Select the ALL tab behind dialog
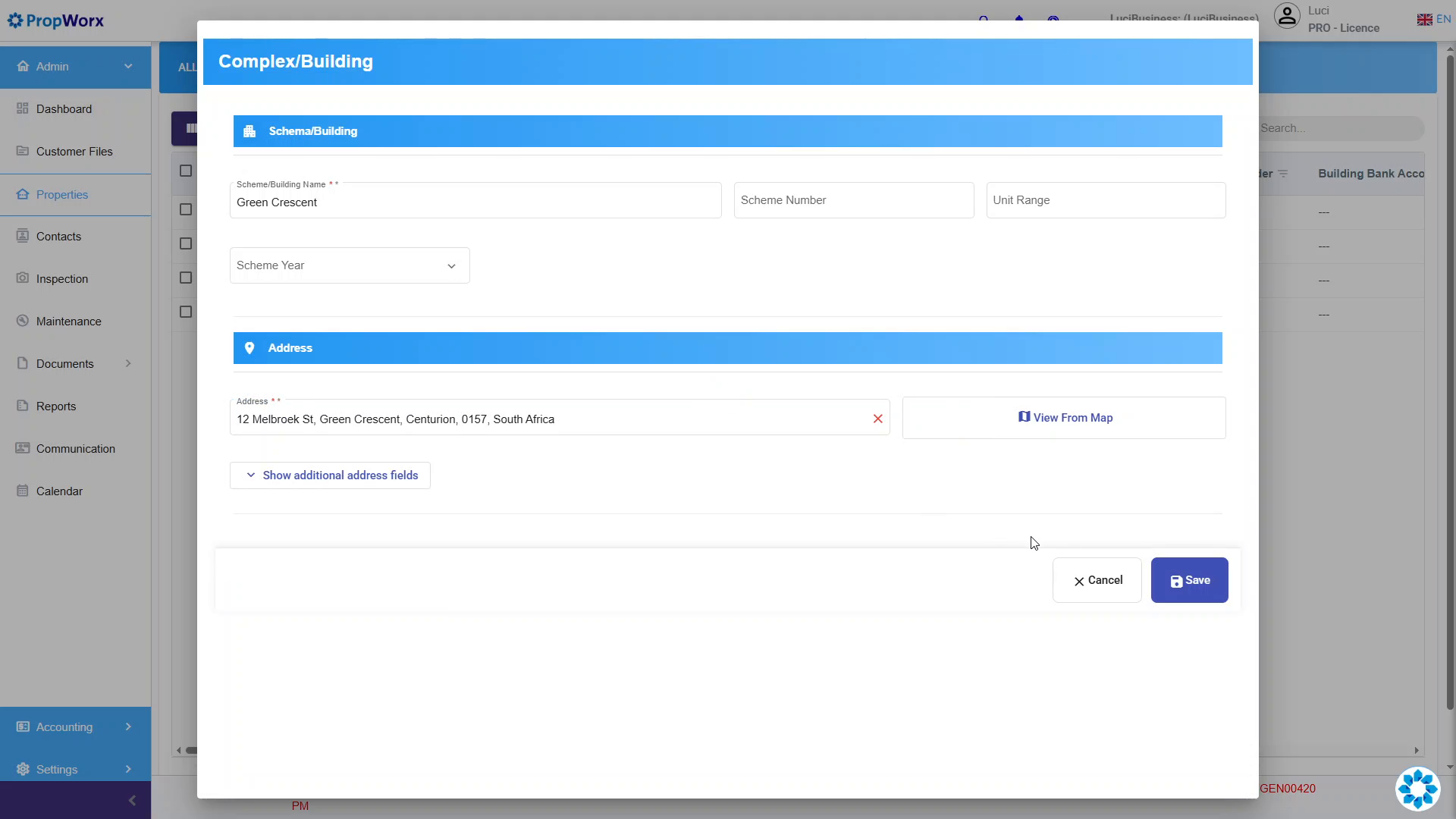Image resolution: width=1456 pixels, height=819 pixels. click(x=187, y=67)
